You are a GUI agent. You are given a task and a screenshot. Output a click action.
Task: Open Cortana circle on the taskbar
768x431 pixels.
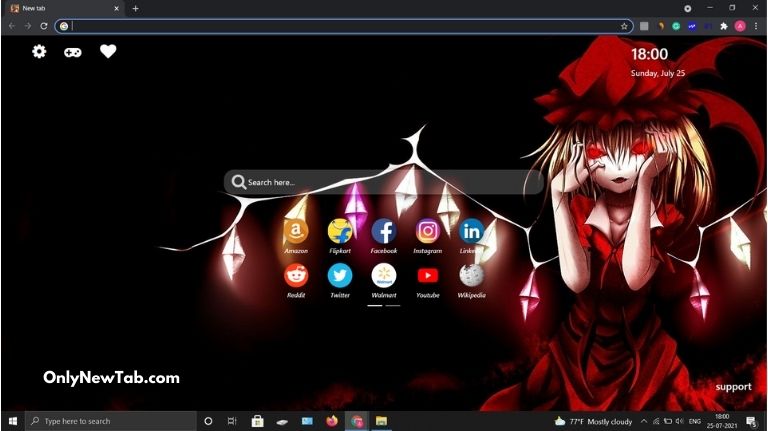pos(208,421)
